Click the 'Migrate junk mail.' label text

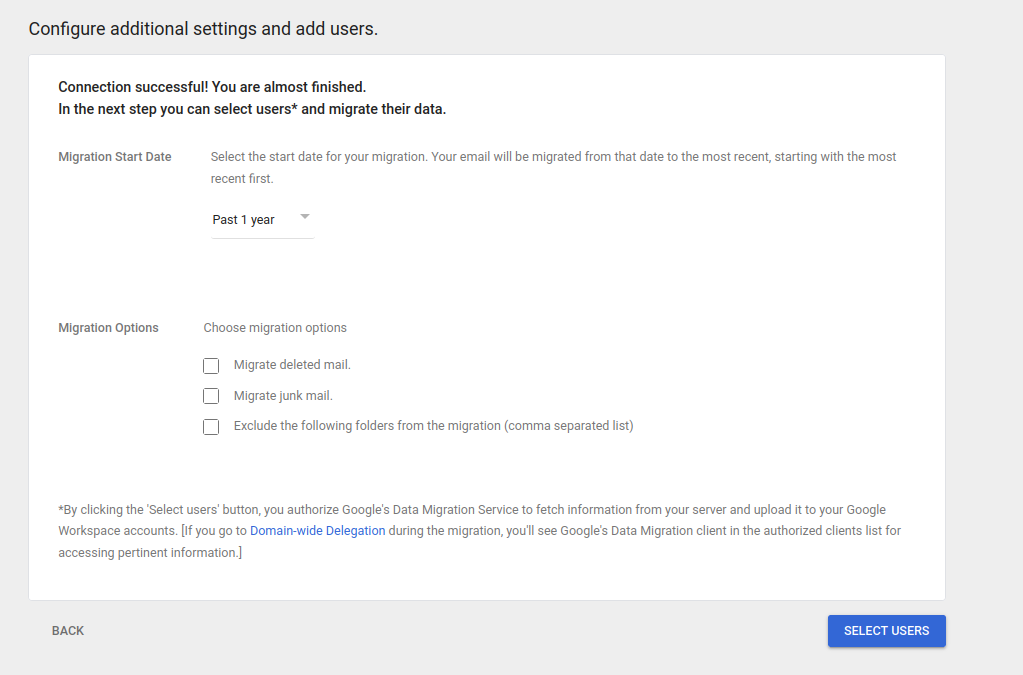(x=283, y=396)
